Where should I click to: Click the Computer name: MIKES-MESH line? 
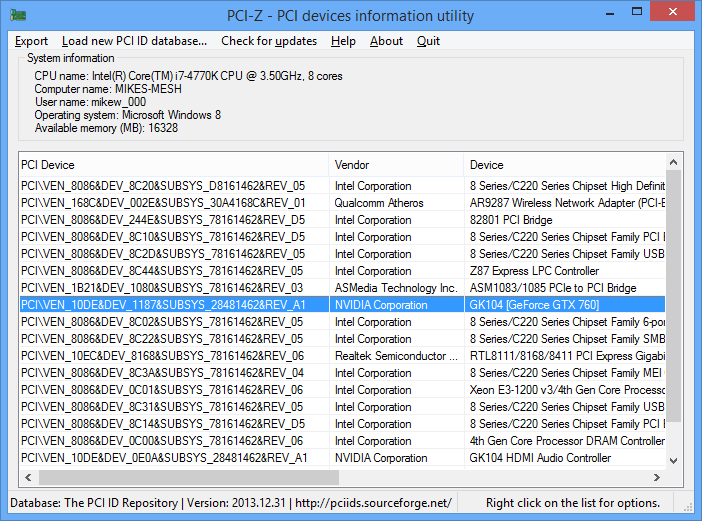[108, 89]
